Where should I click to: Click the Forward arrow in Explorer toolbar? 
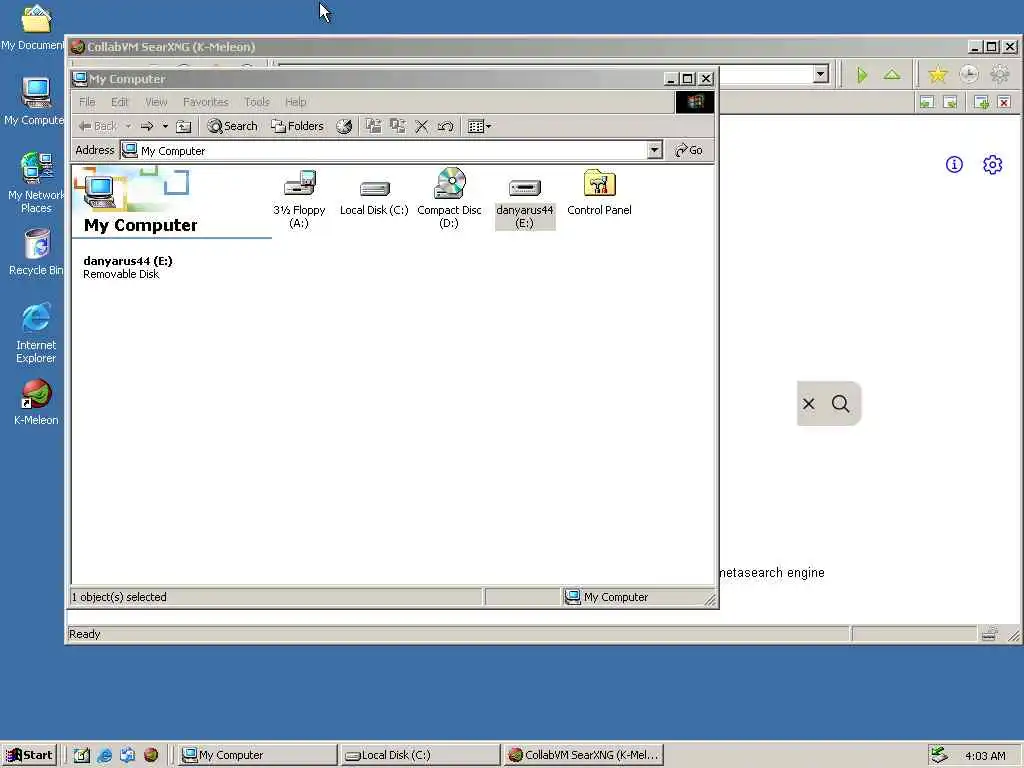click(147, 126)
